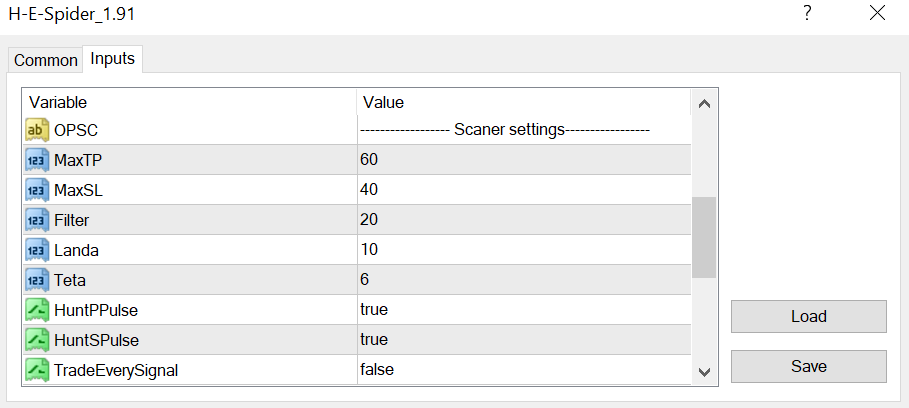Select the TradeEverySignal false value
Screen dimensions: 909x408
tap(377, 369)
